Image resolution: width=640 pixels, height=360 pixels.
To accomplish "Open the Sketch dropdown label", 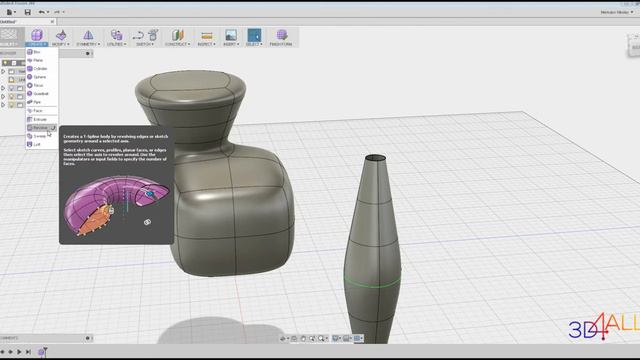I will pyautogui.click(x=145, y=44).
